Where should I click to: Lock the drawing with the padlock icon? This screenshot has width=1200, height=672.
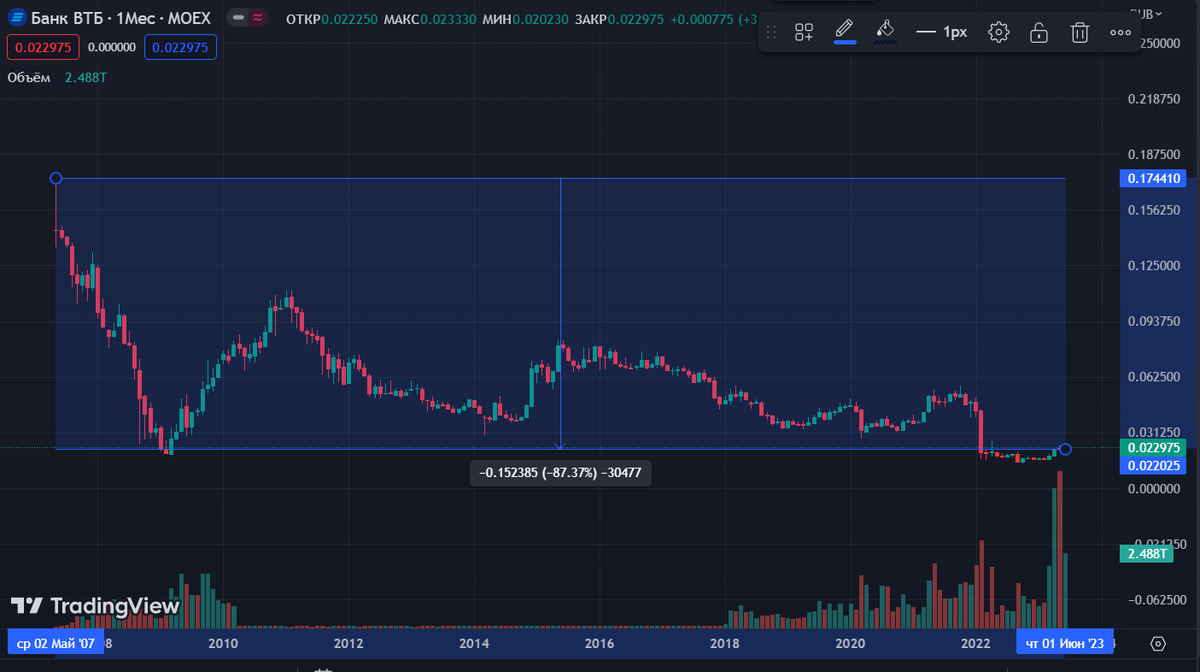(x=1039, y=32)
